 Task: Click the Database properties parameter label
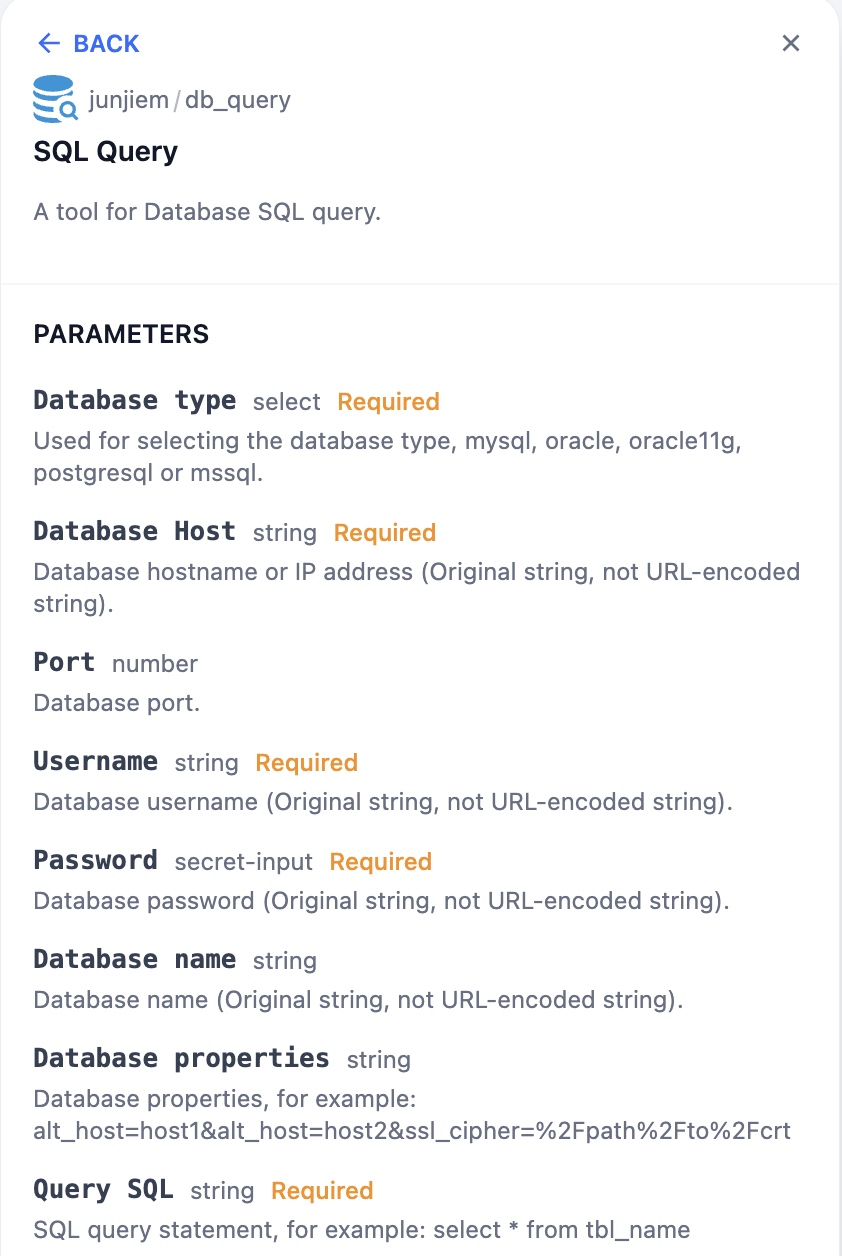(x=181, y=1059)
